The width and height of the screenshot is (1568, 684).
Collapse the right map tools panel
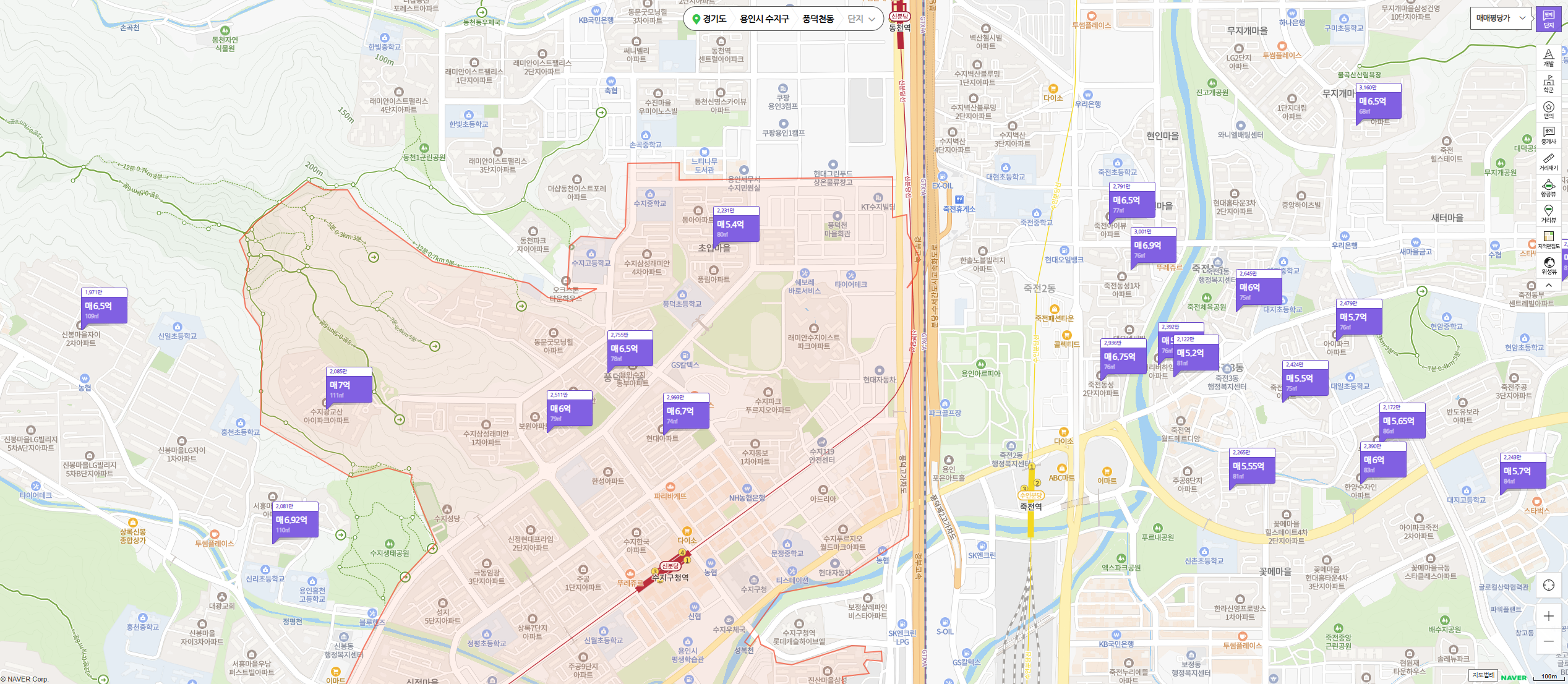coord(1548,285)
